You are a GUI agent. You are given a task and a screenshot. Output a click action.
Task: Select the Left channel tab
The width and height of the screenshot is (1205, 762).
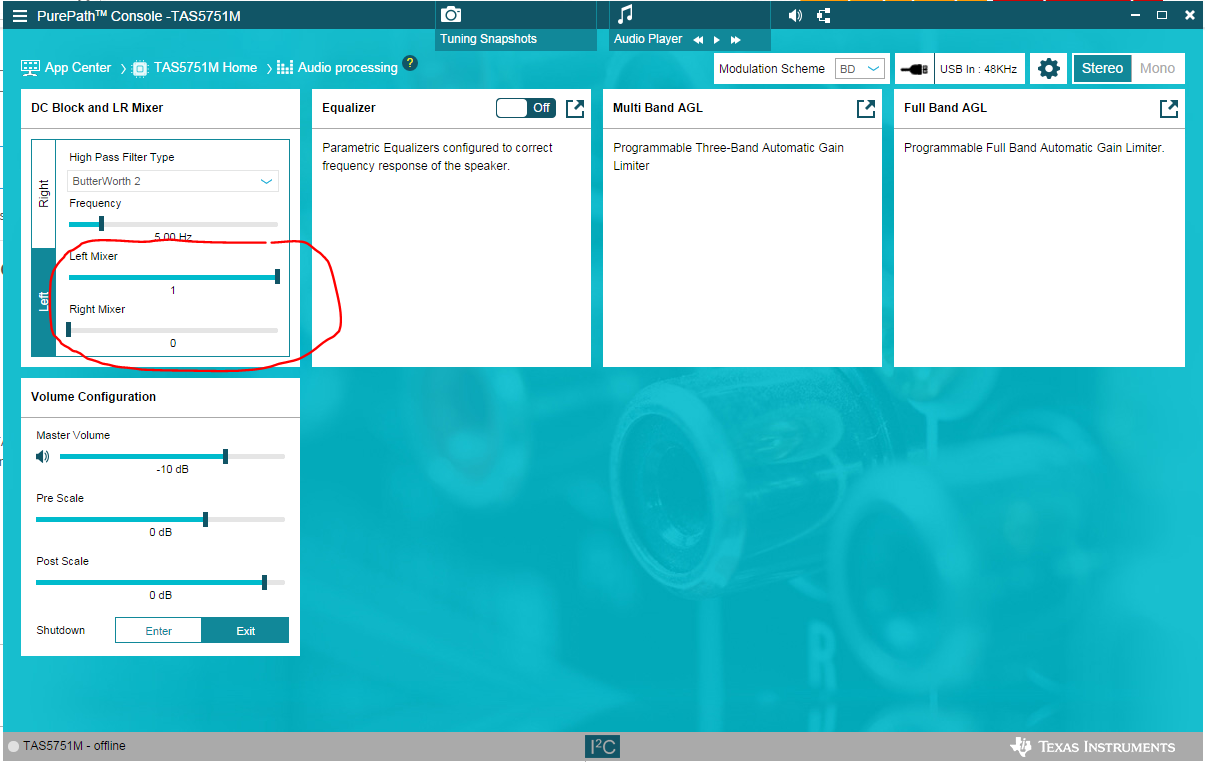coord(43,302)
